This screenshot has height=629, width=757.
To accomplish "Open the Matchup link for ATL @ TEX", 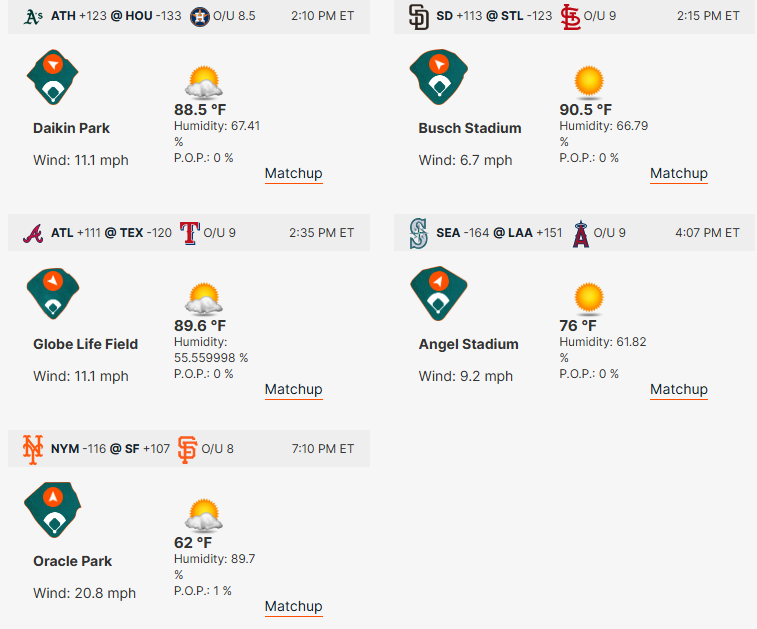I will [x=293, y=389].
